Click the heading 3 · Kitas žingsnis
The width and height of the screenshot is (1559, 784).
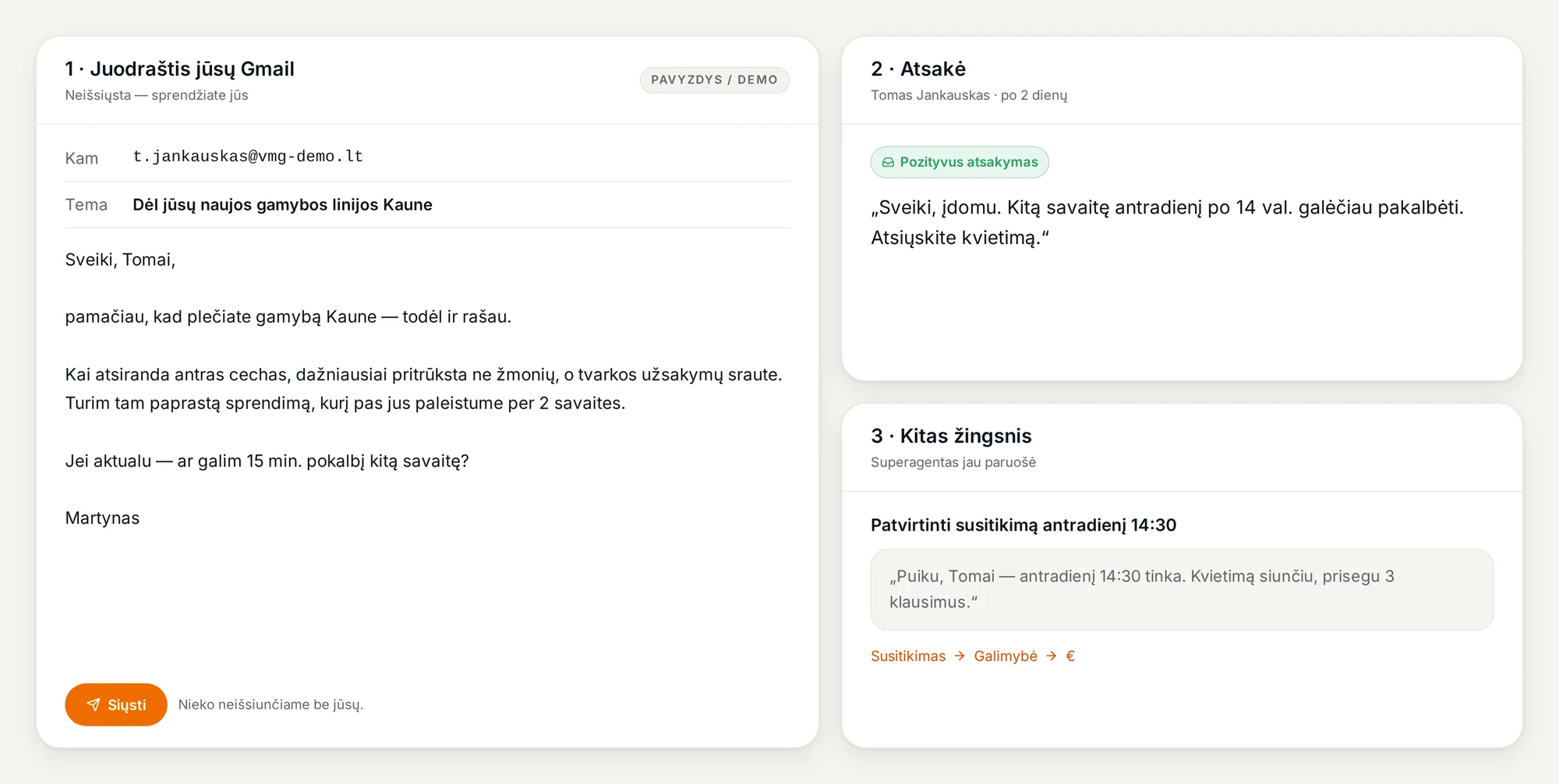[951, 436]
